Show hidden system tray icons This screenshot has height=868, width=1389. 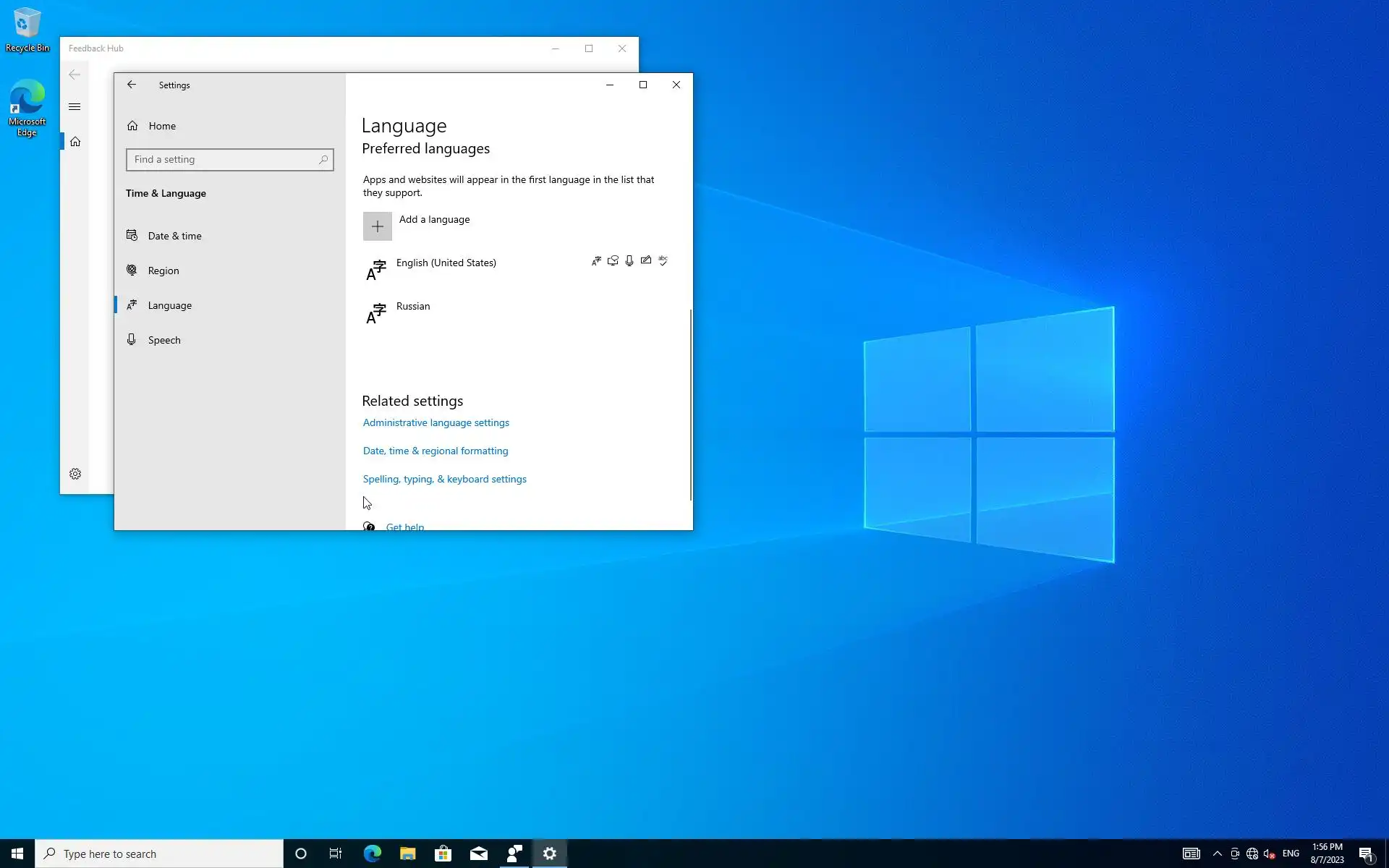(x=1217, y=854)
